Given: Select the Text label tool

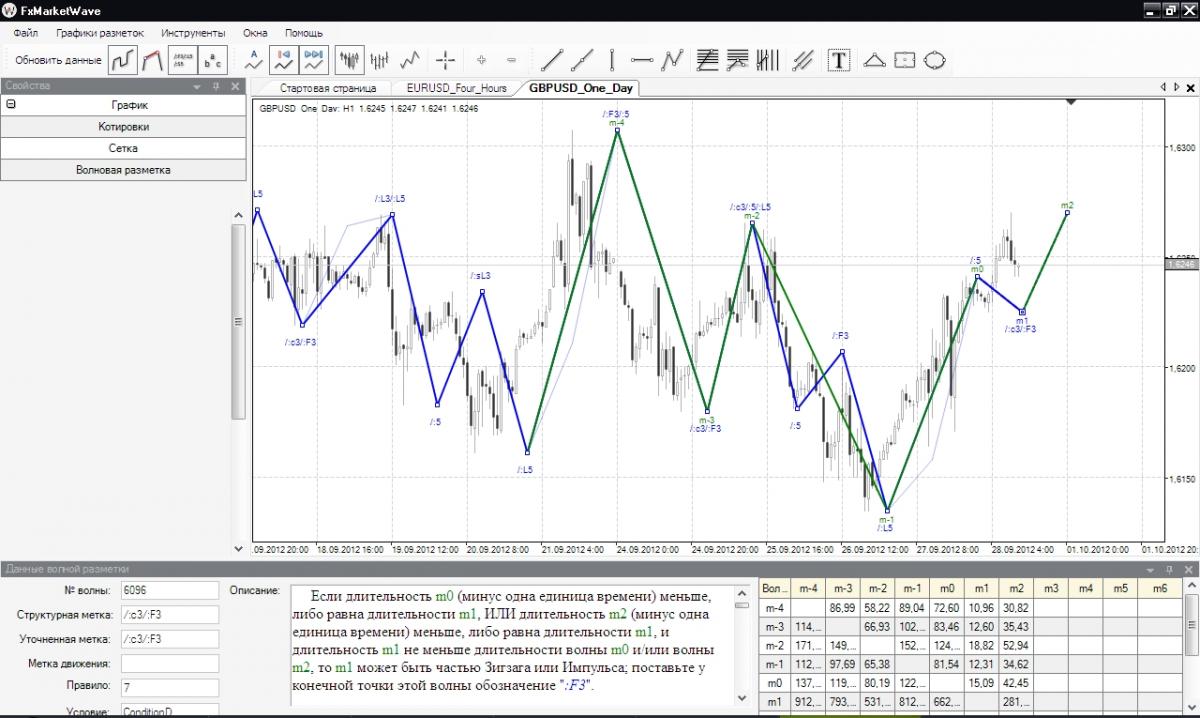Looking at the screenshot, I should point(839,60).
